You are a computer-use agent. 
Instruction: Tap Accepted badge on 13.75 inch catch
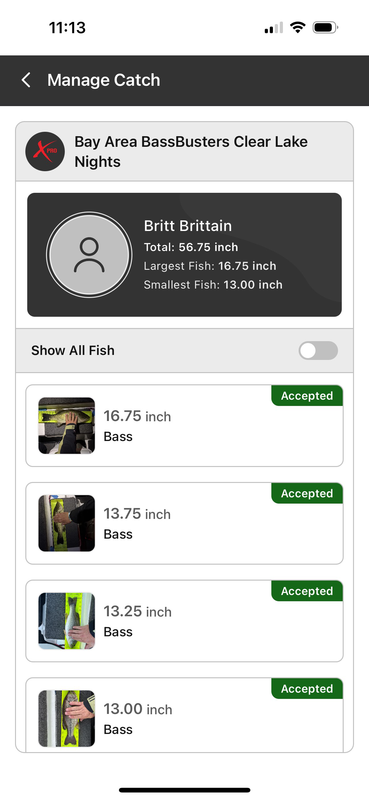[x=307, y=493]
